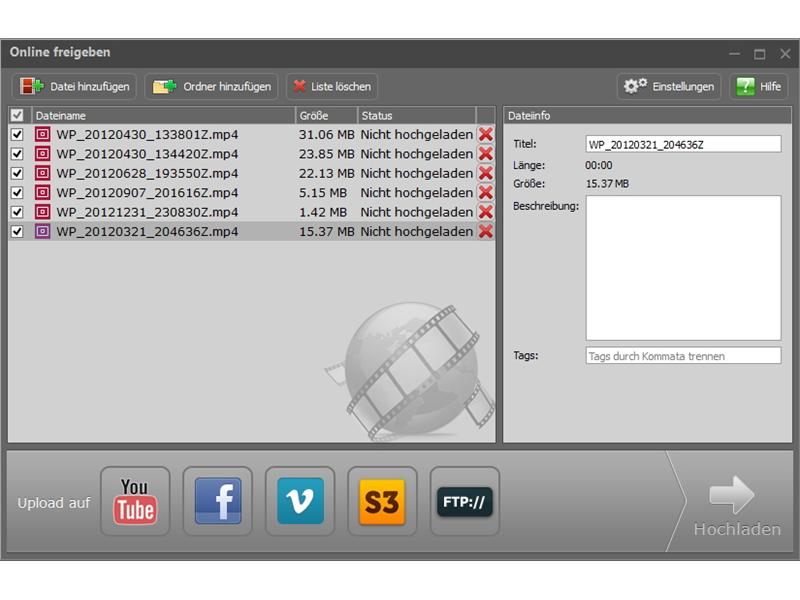
Task: Pick the FTP:// upload destination
Action: tap(465, 501)
